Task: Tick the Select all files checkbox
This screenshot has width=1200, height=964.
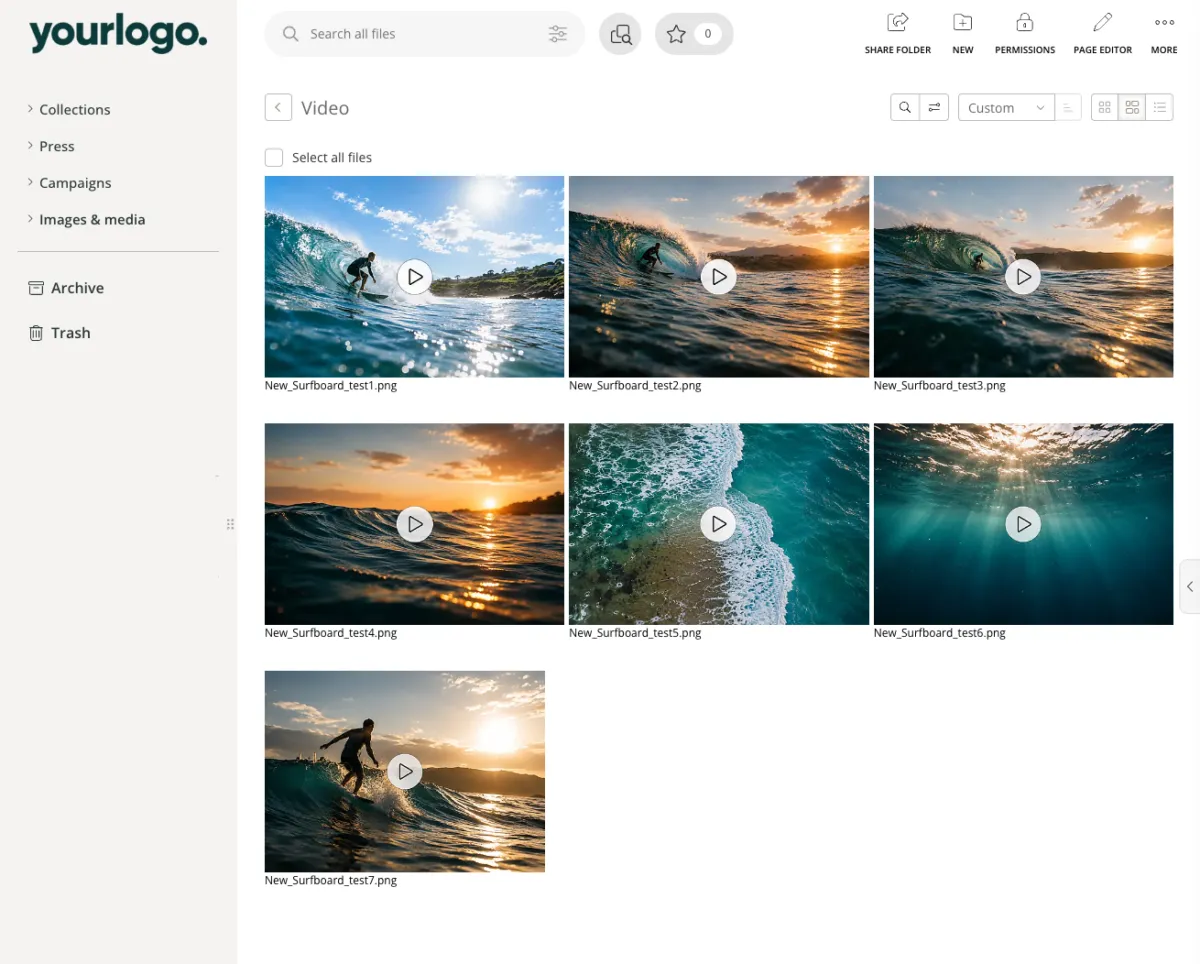Action: click(274, 158)
